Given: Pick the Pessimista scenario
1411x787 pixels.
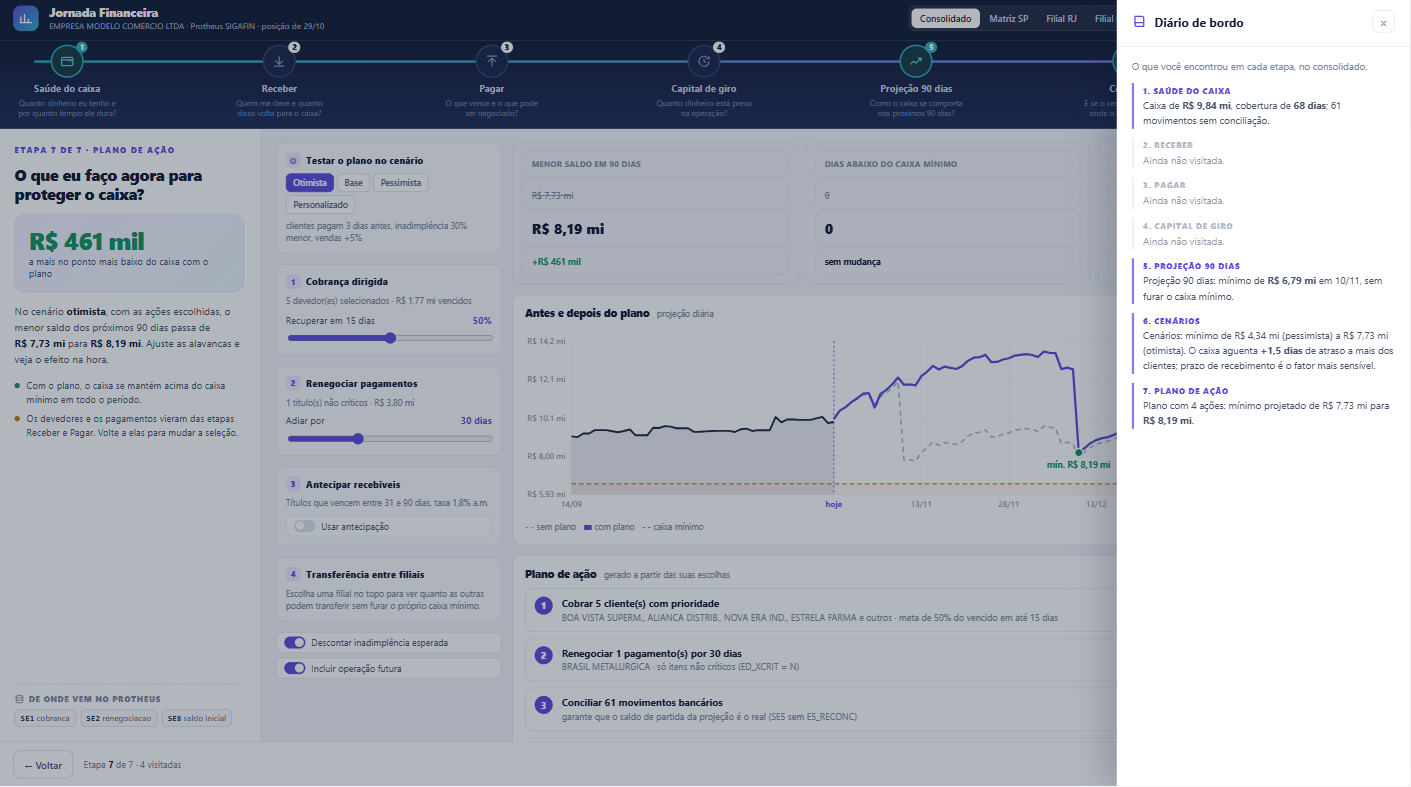Looking at the screenshot, I should click(401, 183).
